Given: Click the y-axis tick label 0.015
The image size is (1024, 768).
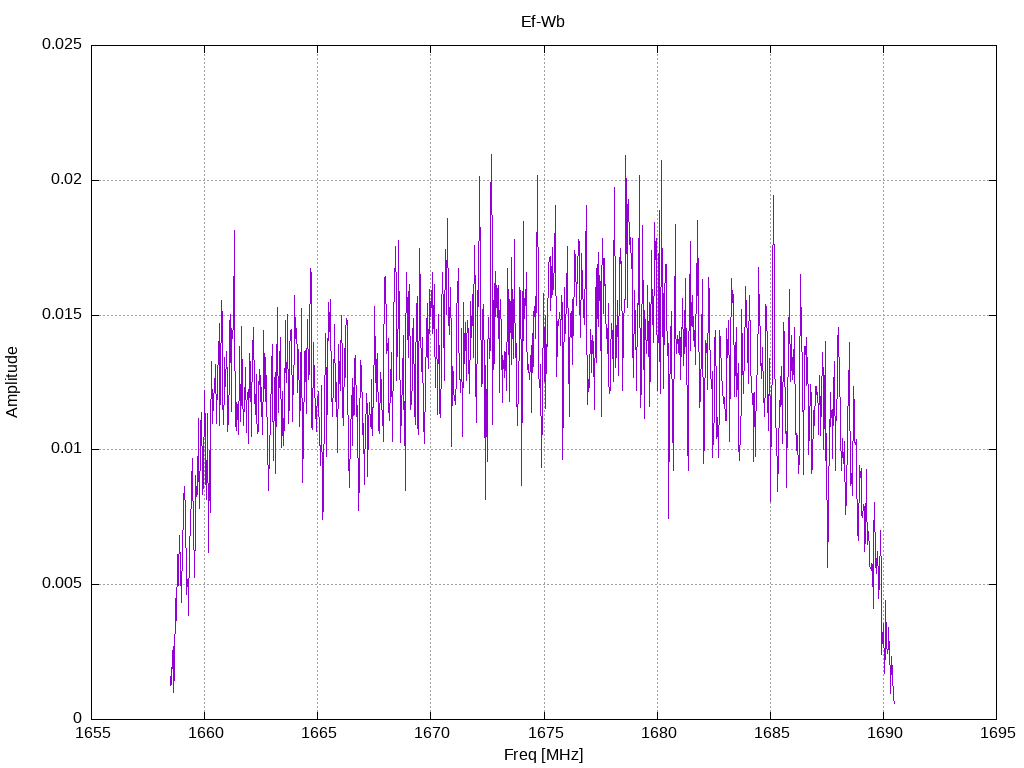Looking at the screenshot, I should click(x=62, y=314).
